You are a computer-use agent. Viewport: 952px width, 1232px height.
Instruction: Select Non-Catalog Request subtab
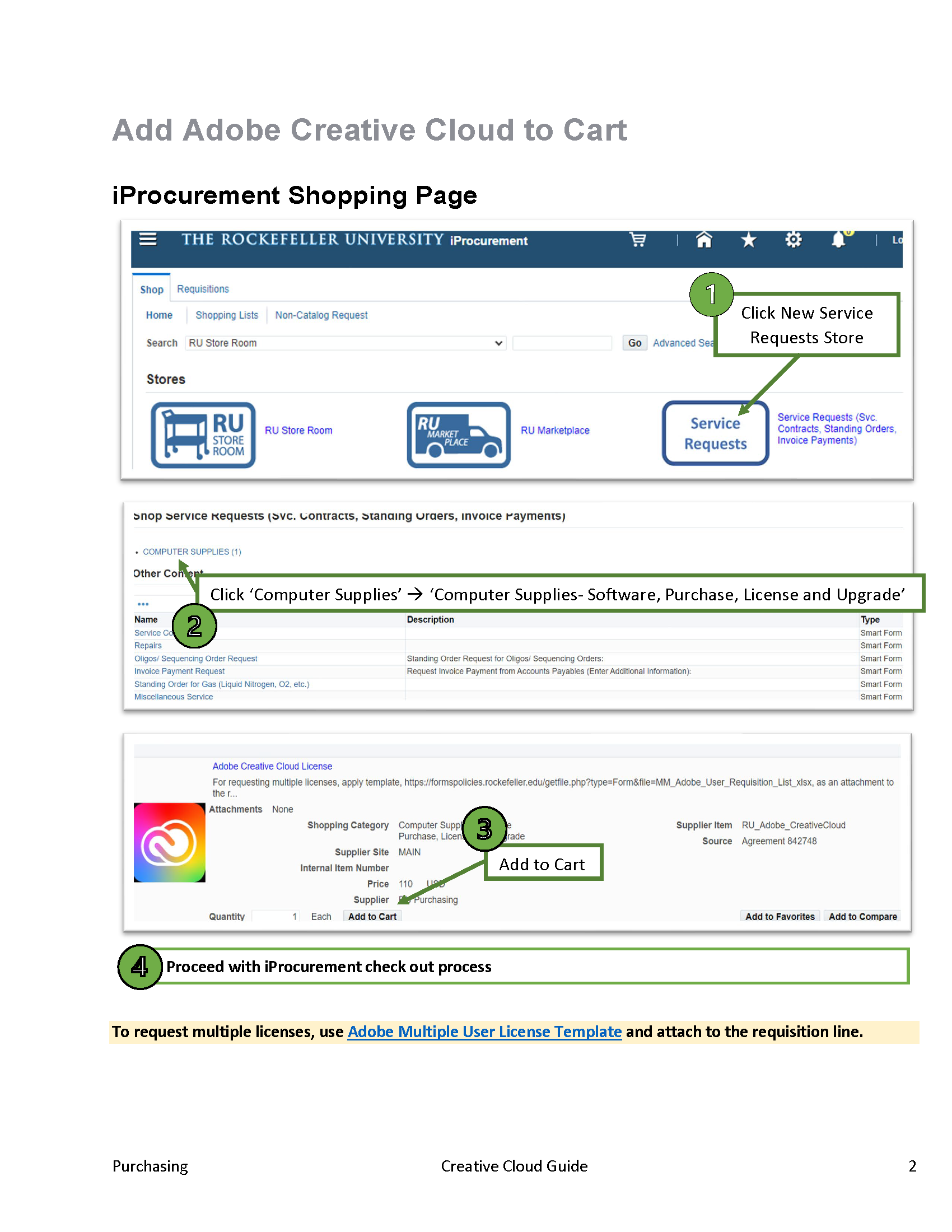(321, 315)
